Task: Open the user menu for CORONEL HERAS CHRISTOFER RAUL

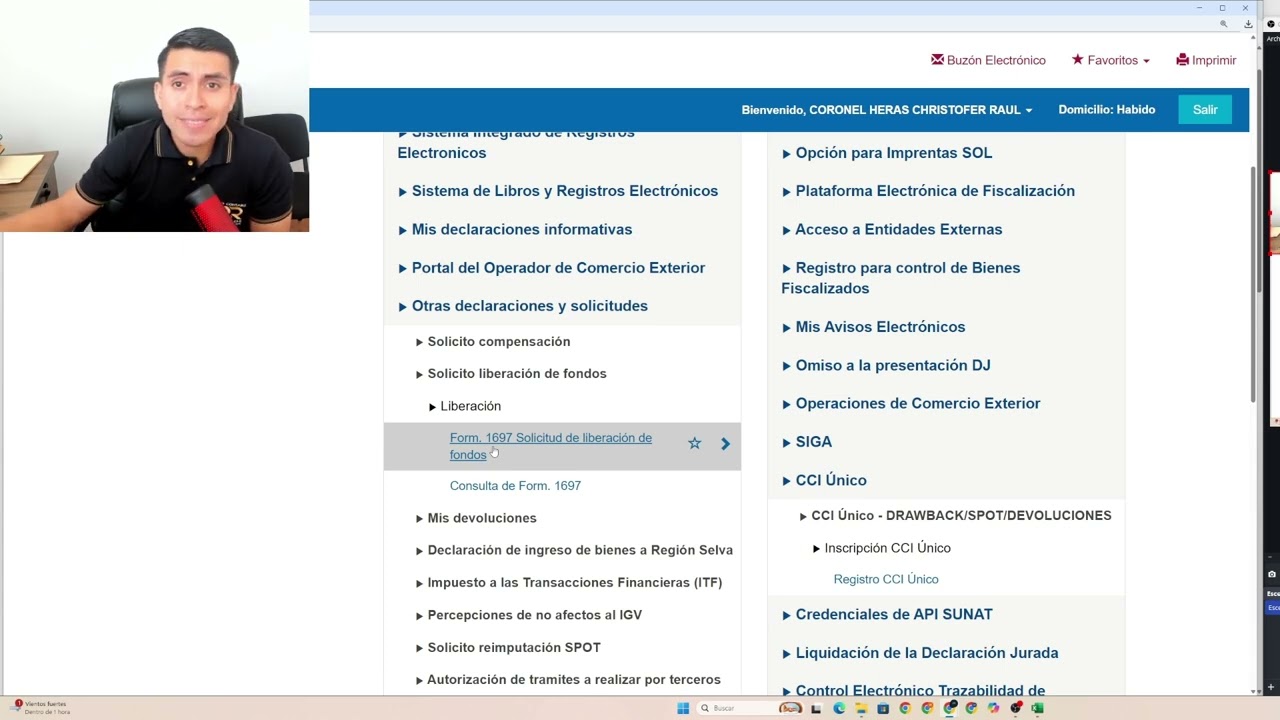Action: click(x=886, y=110)
